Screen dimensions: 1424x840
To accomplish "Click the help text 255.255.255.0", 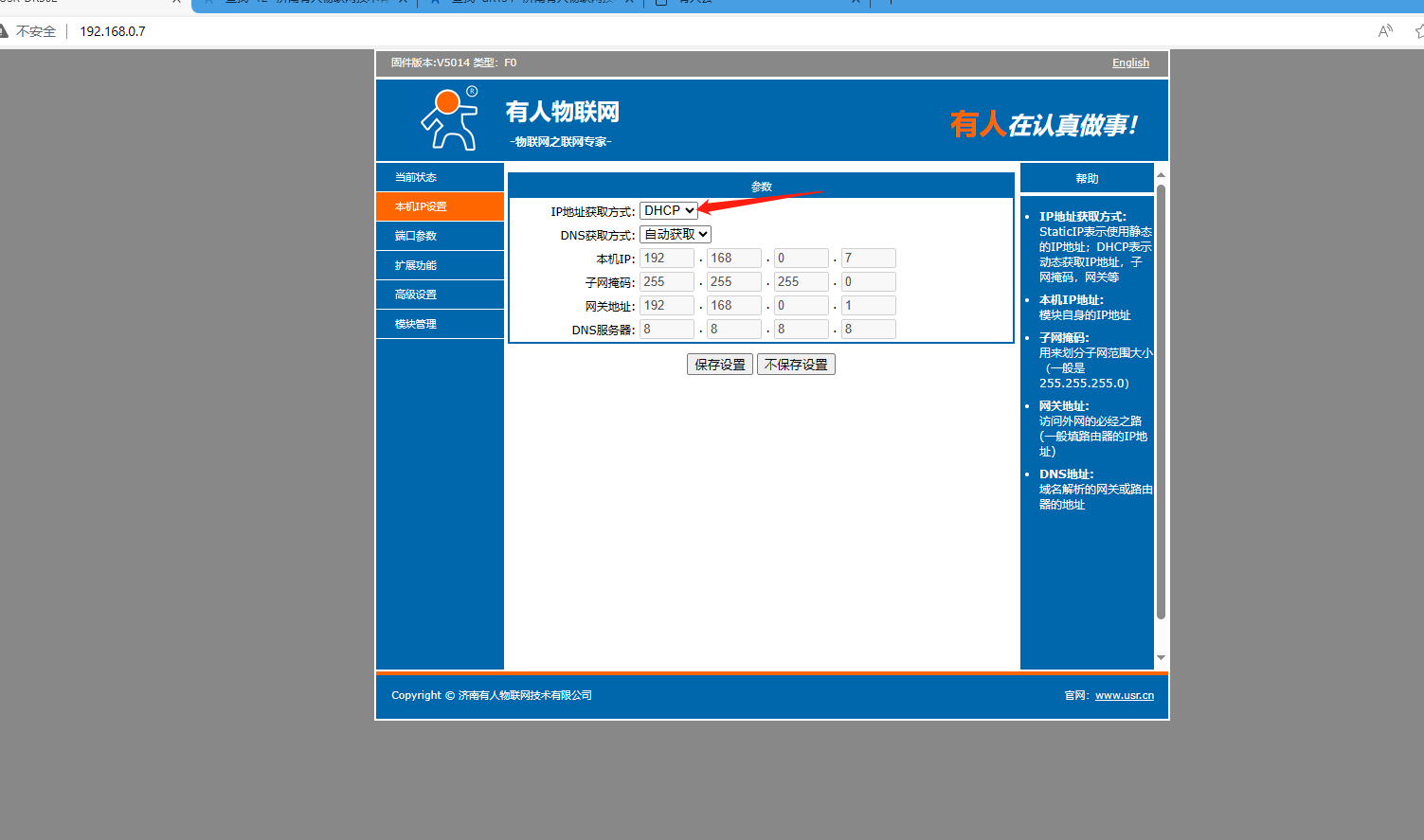I will point(1084,384).
